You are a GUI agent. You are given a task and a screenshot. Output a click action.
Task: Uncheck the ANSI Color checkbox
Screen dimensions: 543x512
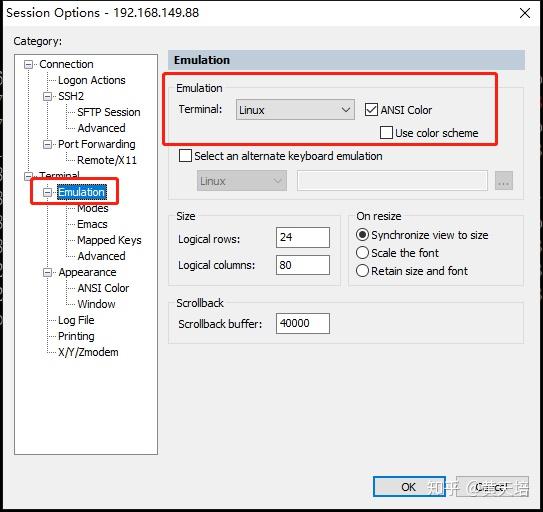(371, 110)
